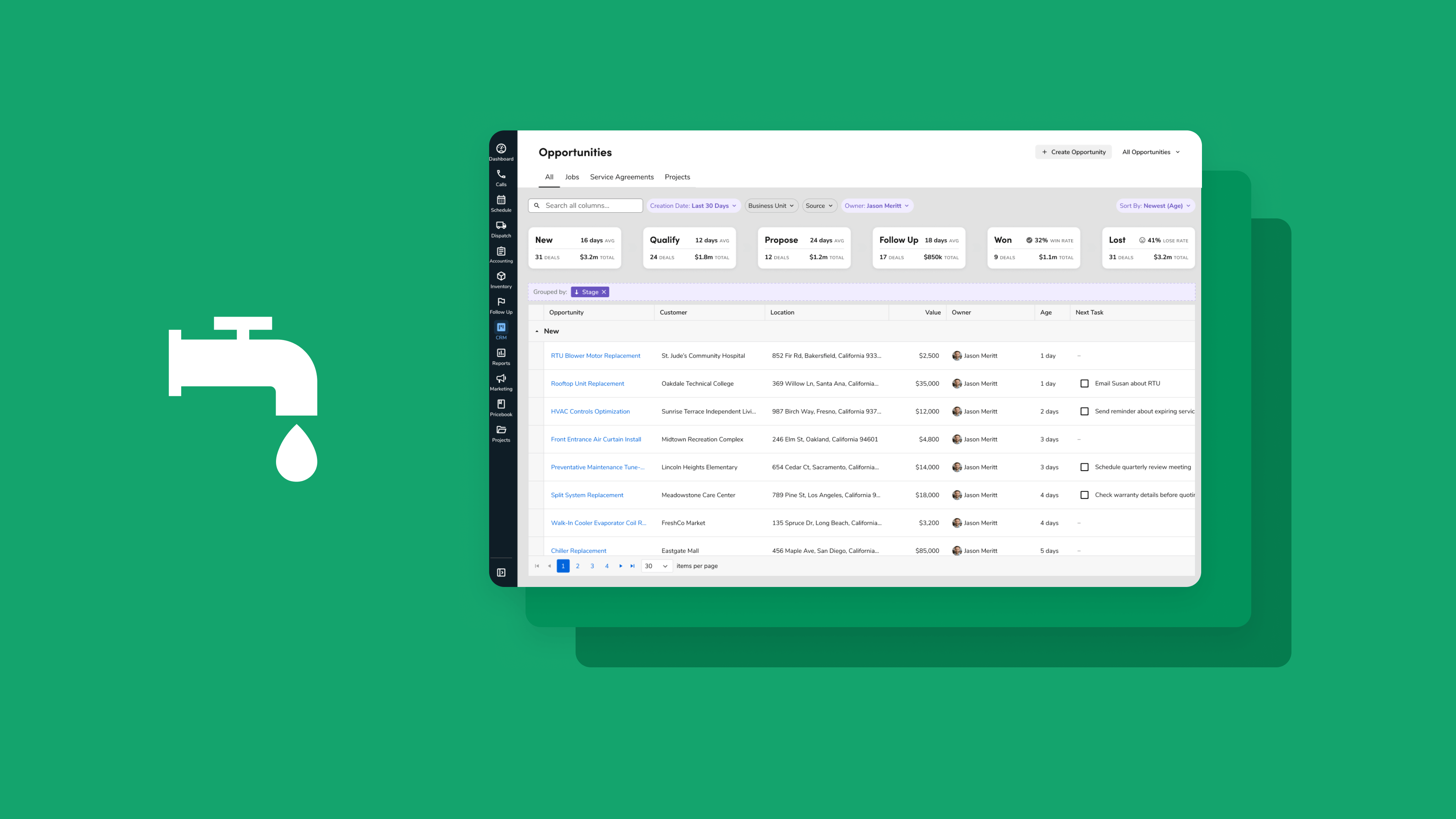This screenshot has height=819, width=1456.
Task: Check the Email Susan about RTU task
Action: (1084, 383)
